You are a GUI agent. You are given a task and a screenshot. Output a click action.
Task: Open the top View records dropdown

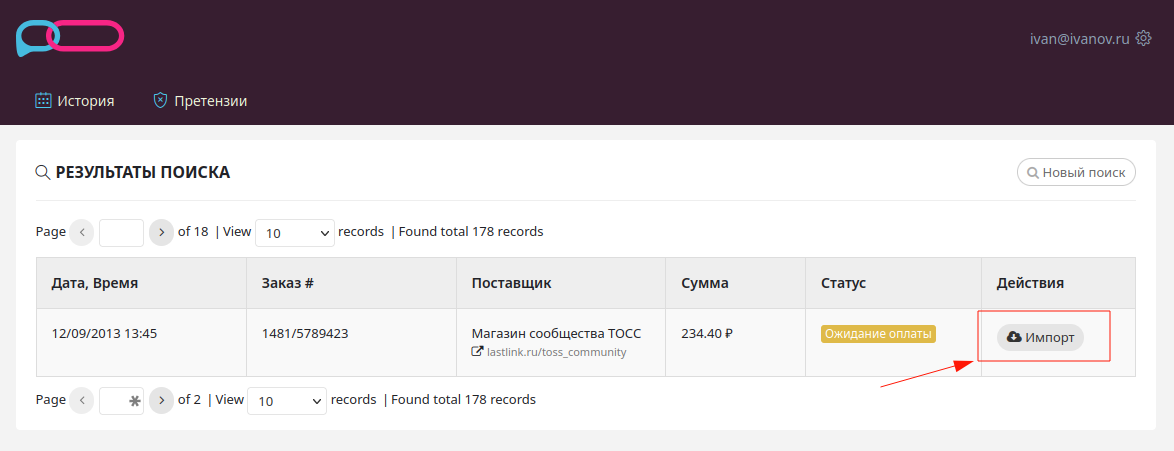tap(295, 233)
